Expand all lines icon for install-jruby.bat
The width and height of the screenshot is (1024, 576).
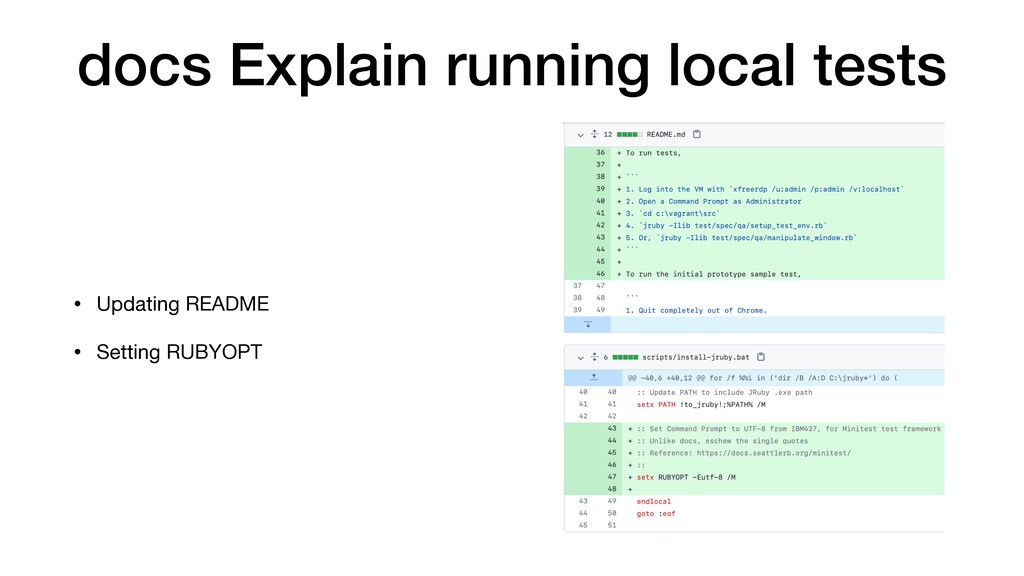(x=594, y=357)
